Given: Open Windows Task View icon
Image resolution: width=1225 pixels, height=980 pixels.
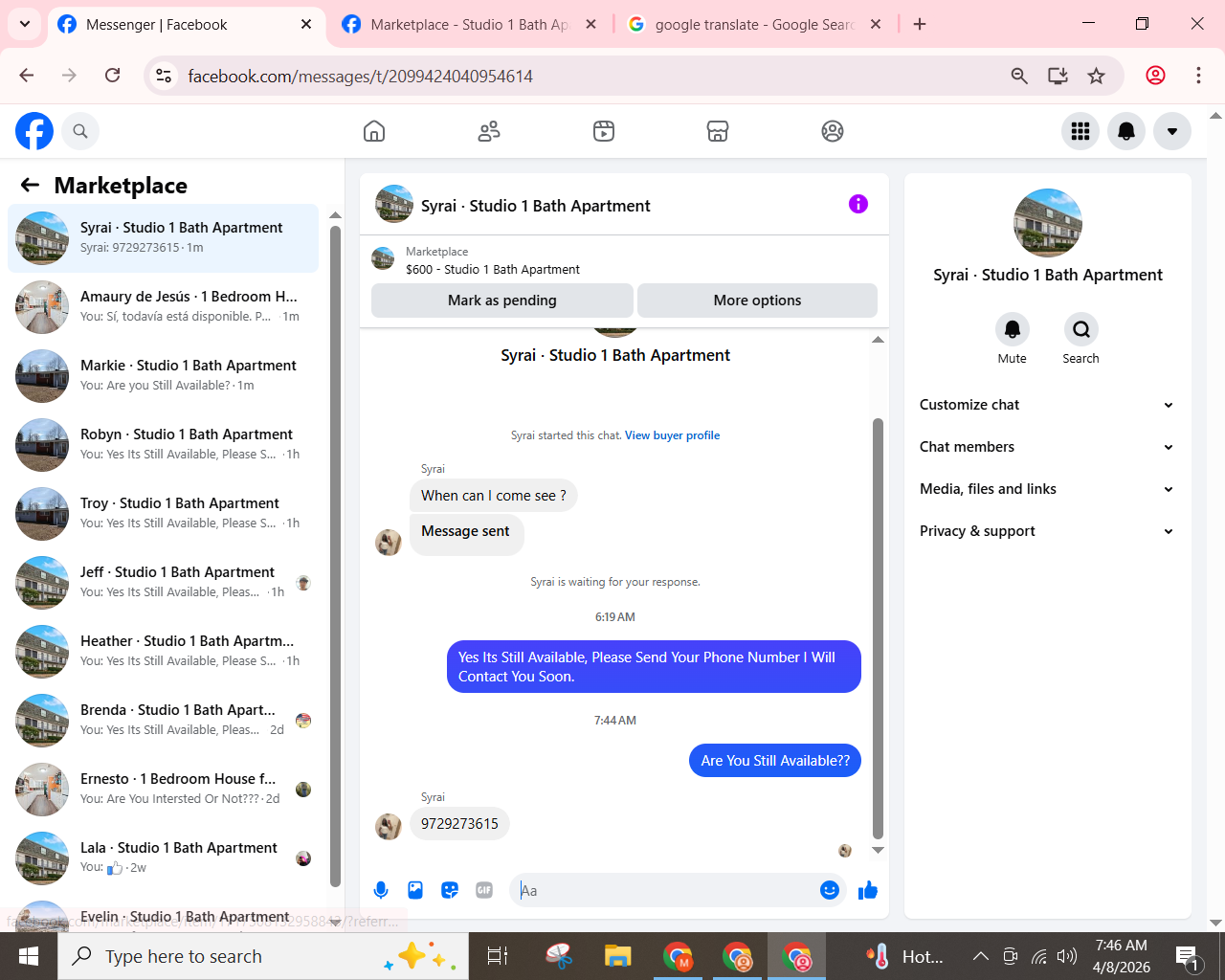Looking at the screenshot, I should [498, 956].
